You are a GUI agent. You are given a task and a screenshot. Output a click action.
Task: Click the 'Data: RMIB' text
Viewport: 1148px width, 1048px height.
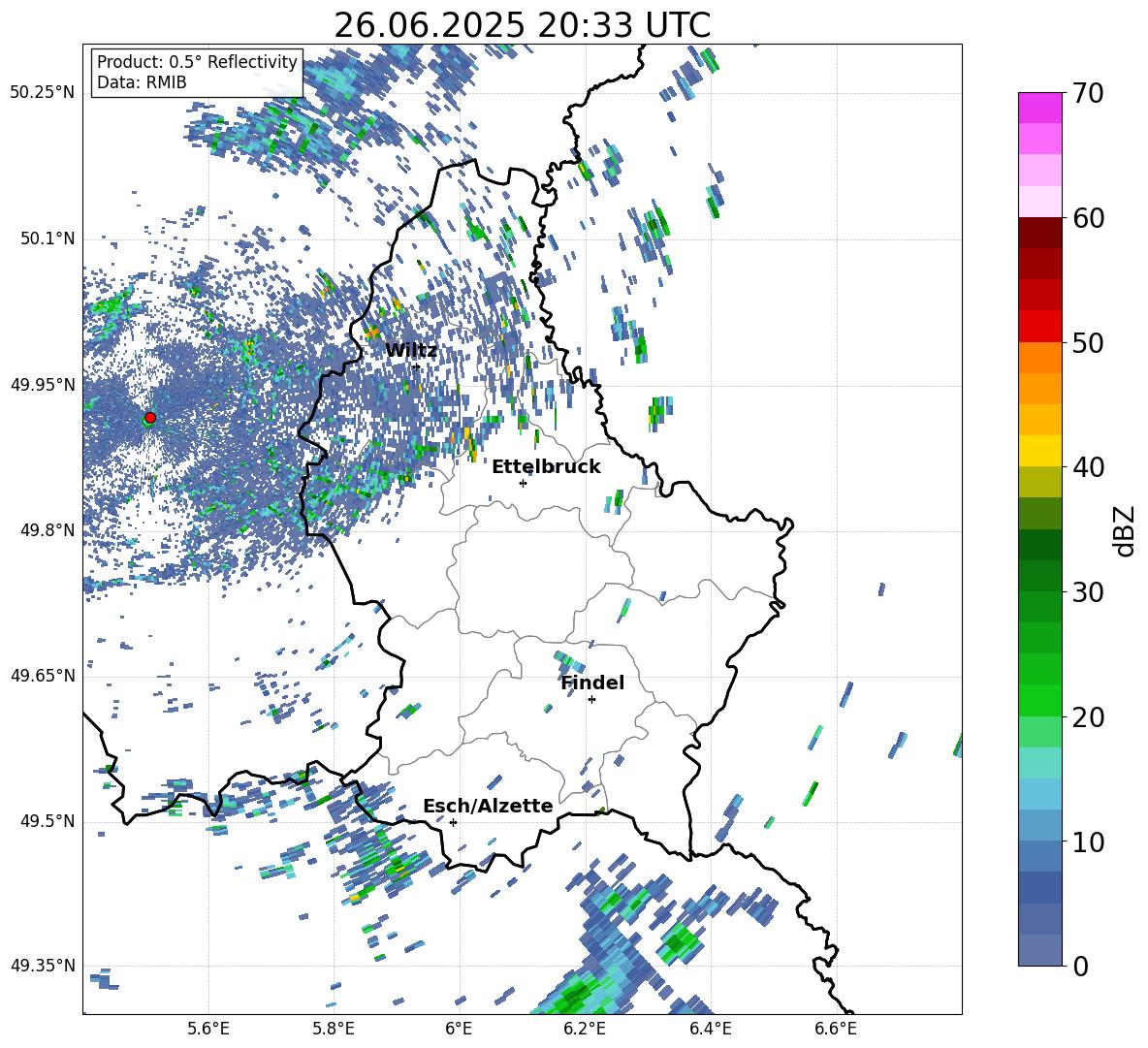142,82
